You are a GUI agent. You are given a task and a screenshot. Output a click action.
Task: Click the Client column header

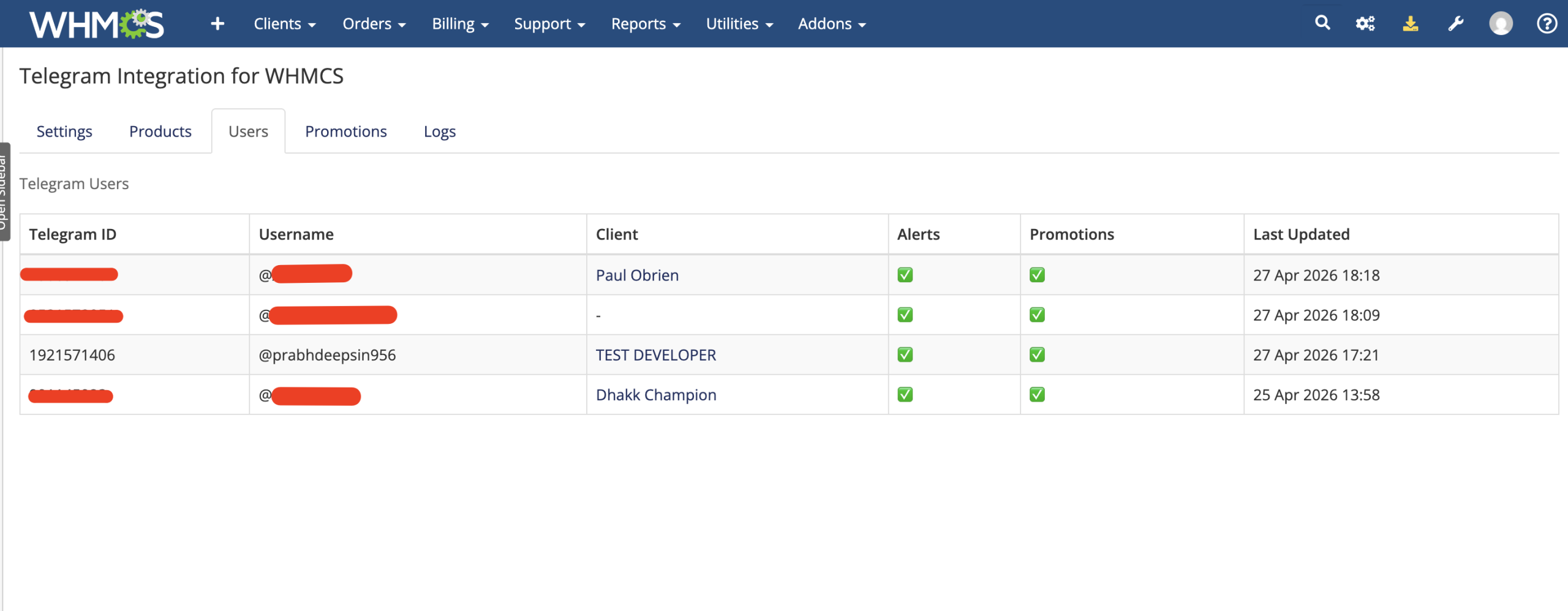coord(617,234)
